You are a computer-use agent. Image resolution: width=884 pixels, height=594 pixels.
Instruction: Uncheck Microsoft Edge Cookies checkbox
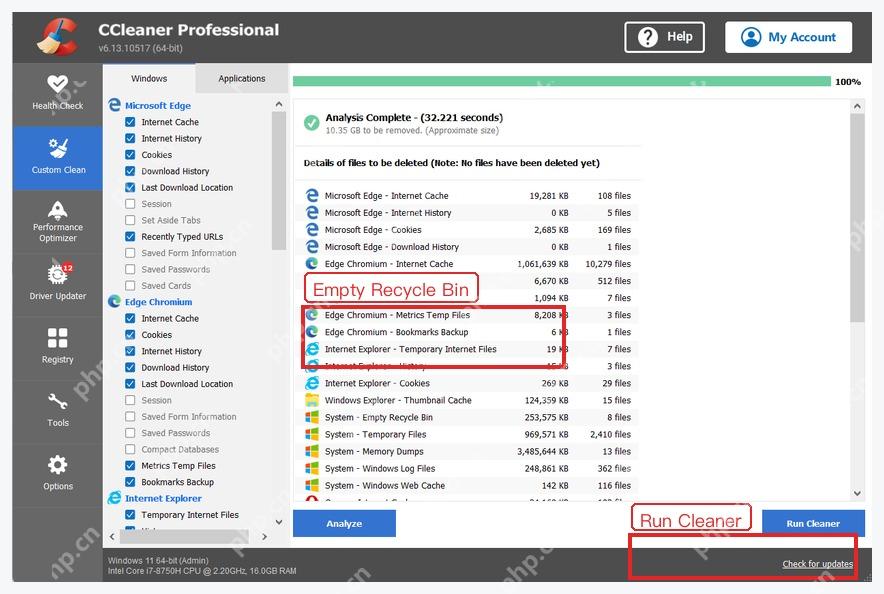130,154
